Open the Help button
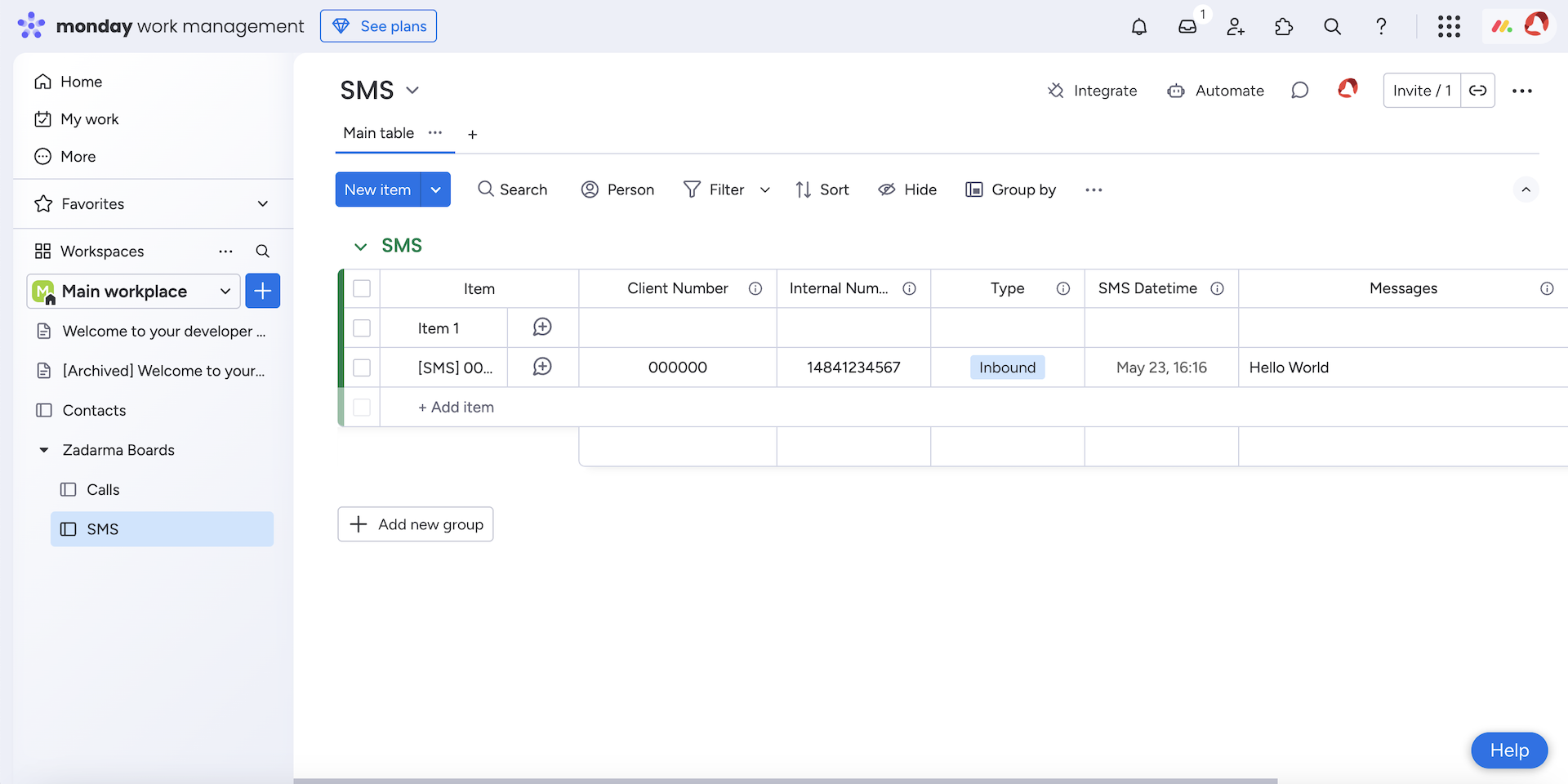 click(x=1509, y=751)
